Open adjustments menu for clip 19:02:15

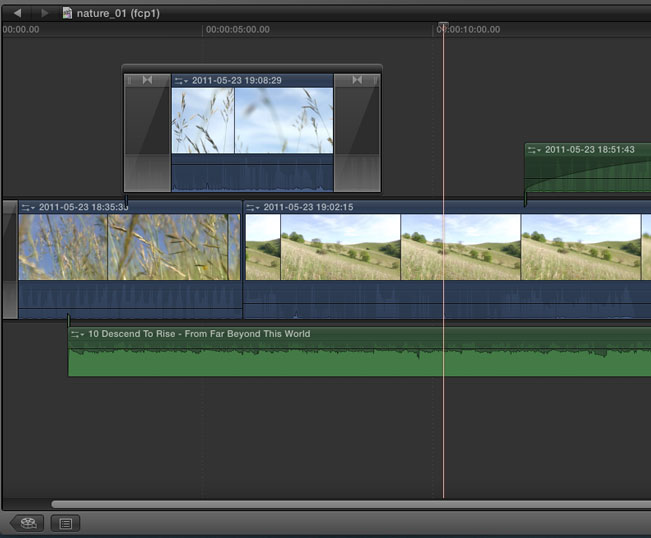pyautogui.click(x=253, y=208)
